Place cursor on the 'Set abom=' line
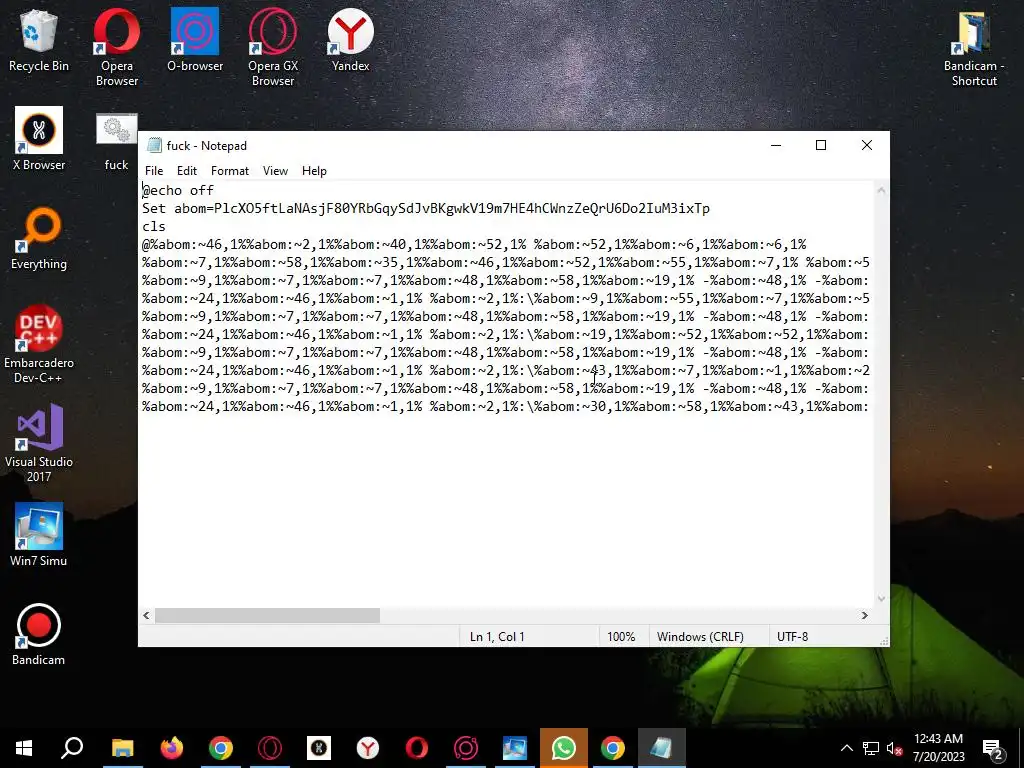 click(x=426, y=208)
